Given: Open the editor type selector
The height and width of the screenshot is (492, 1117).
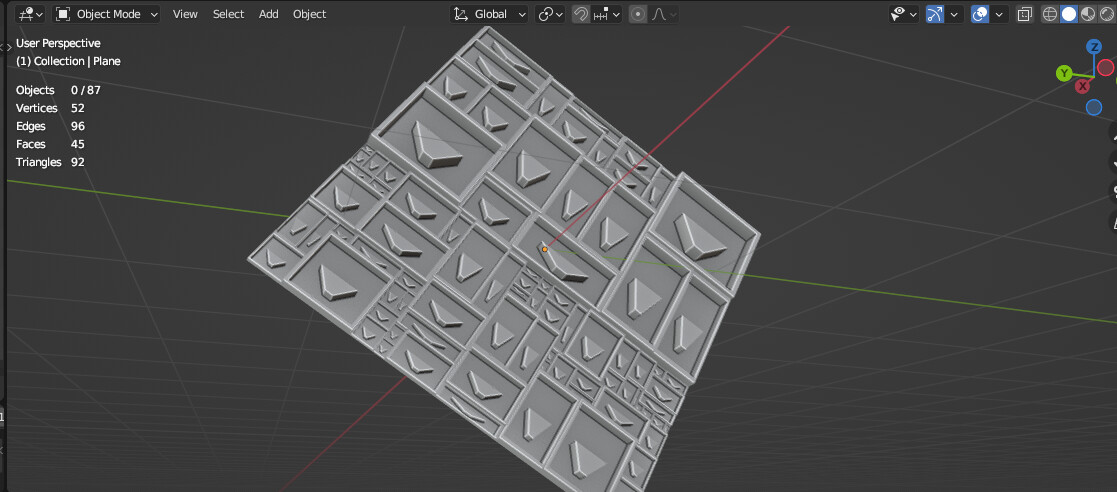Looking at the screenshot, I should pyautogui.click(x=30, y=14).
